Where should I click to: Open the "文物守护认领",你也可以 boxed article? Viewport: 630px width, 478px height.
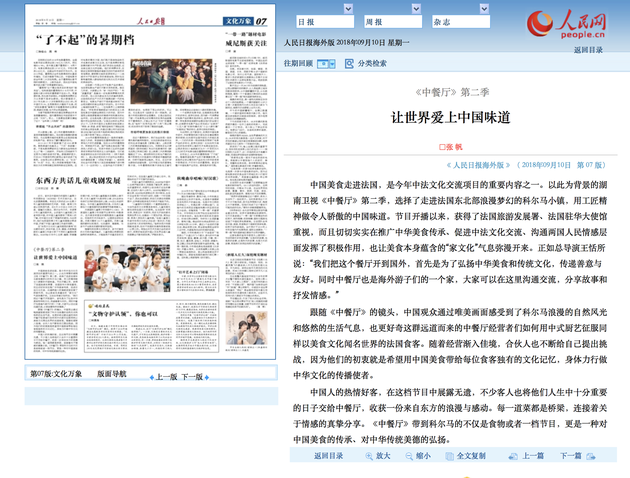123,314
